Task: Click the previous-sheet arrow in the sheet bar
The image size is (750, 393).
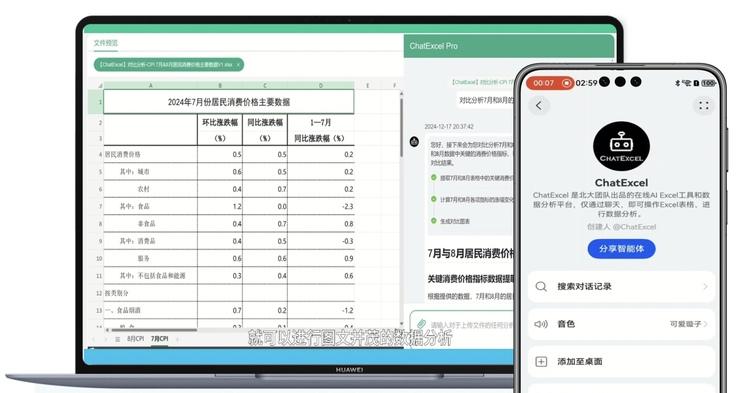Action: 93,339
